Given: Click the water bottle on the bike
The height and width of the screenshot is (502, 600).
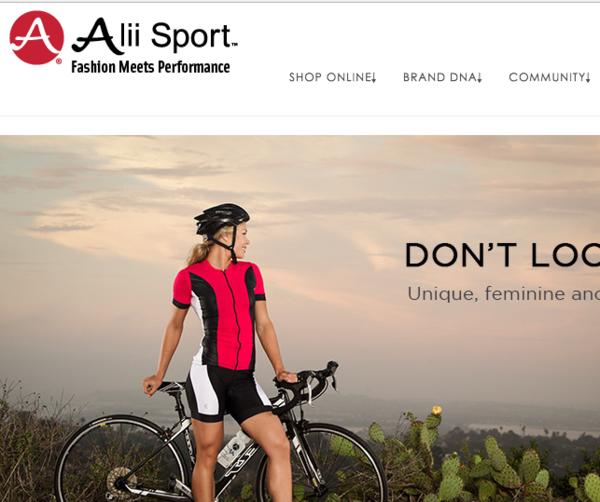Looking at the screenshot, I should pyautogui.click(x=234, y=449).
